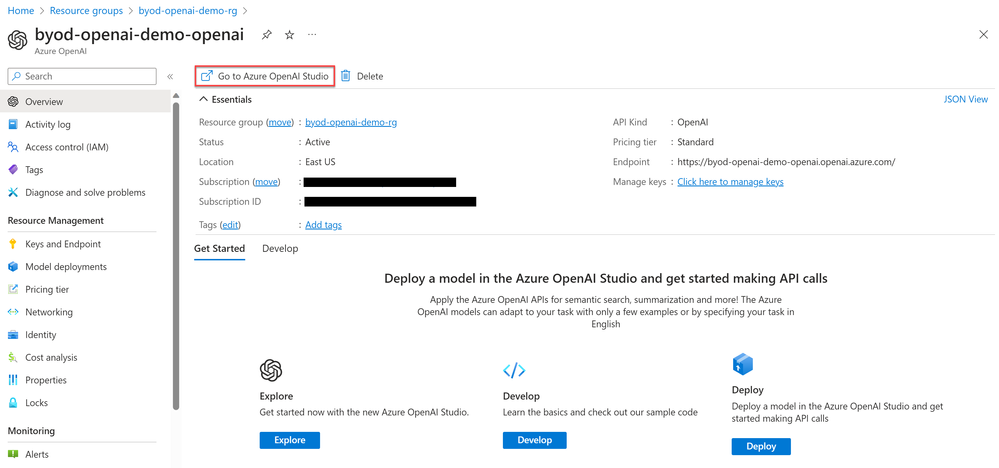Screen dimensions: 999x468
Task: Collapse the Essentials section
Action: click(x=226, y=99)
